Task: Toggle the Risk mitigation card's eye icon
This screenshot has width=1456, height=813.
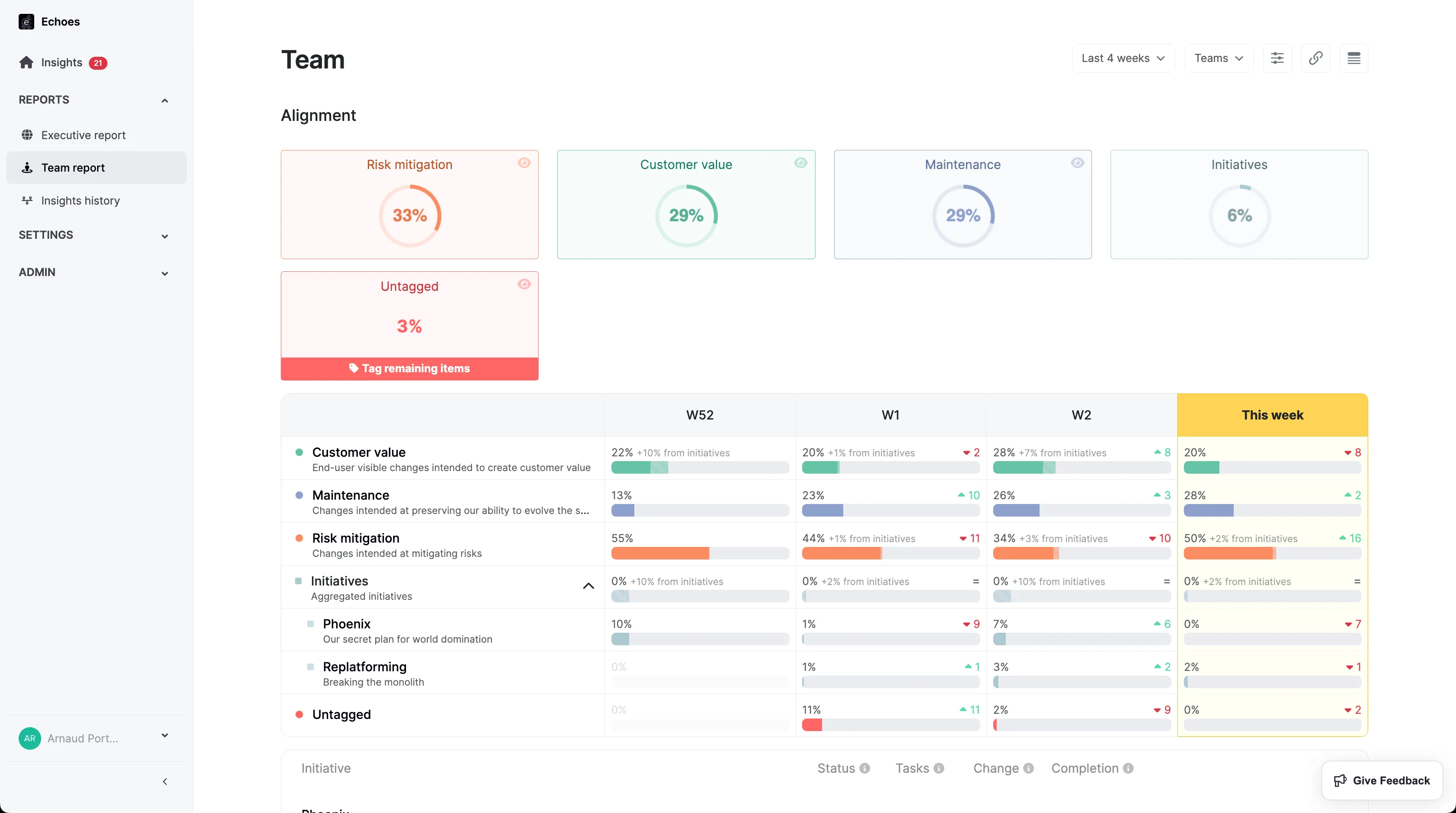Action: coord(524,163)
